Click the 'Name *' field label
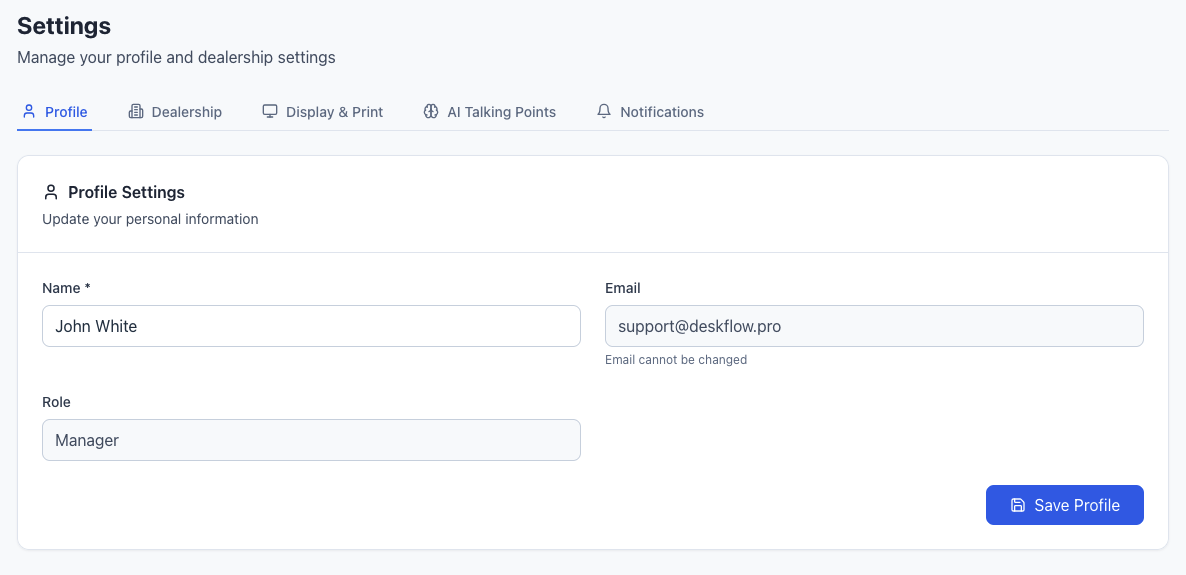This screenshot has height=575, width=1186. coord(67,288)
